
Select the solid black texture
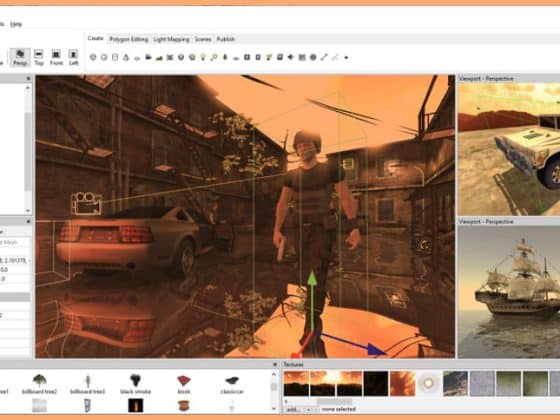coord(376,383)
